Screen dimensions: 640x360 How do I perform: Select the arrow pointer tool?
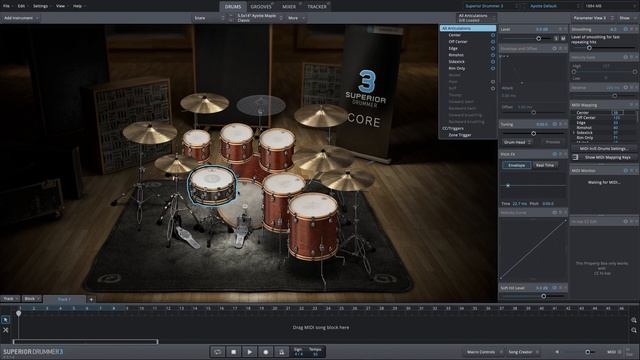click(x=5, y=320)
